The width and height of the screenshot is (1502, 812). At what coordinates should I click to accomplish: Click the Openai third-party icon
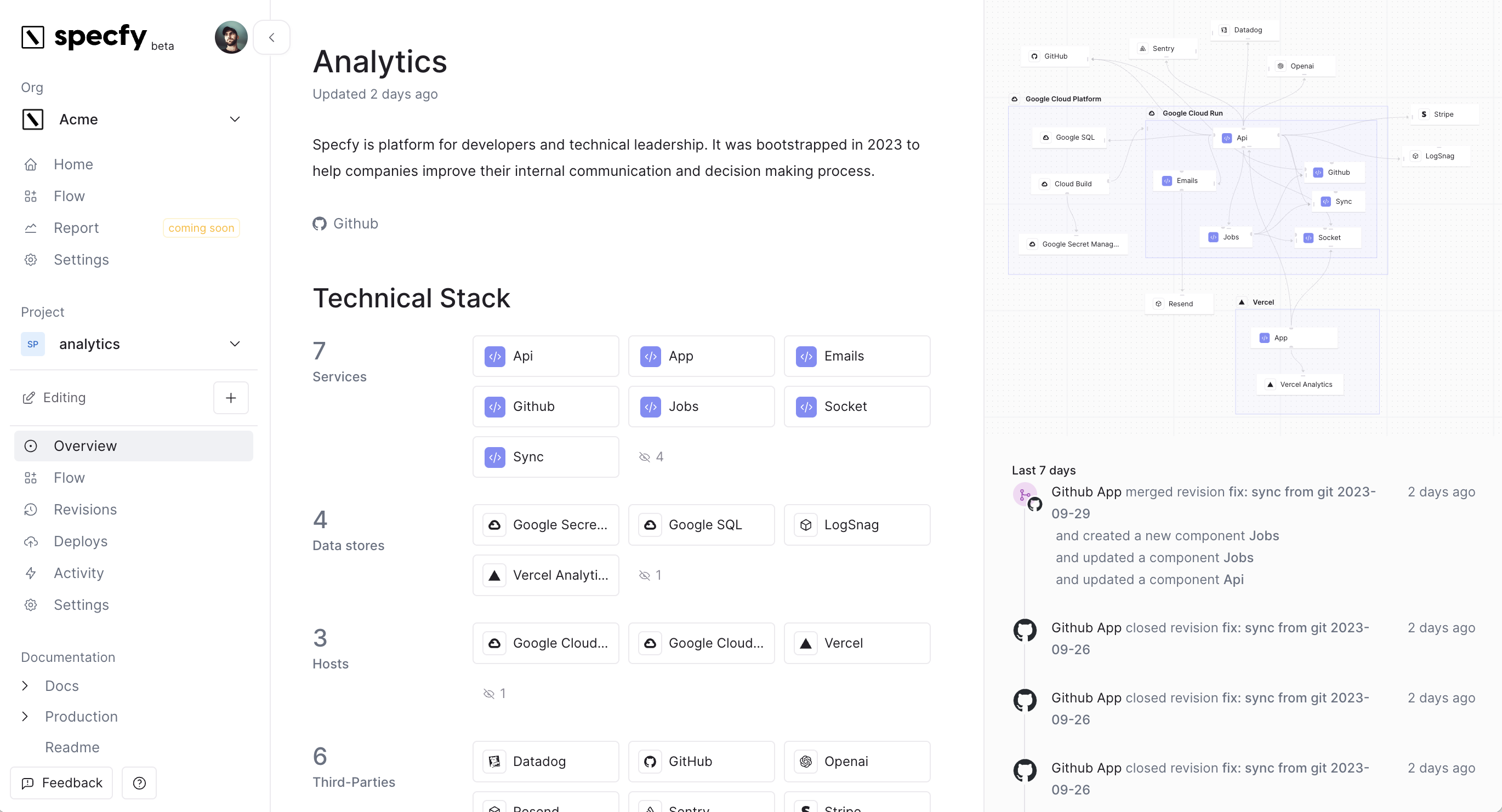coord(806,762)
